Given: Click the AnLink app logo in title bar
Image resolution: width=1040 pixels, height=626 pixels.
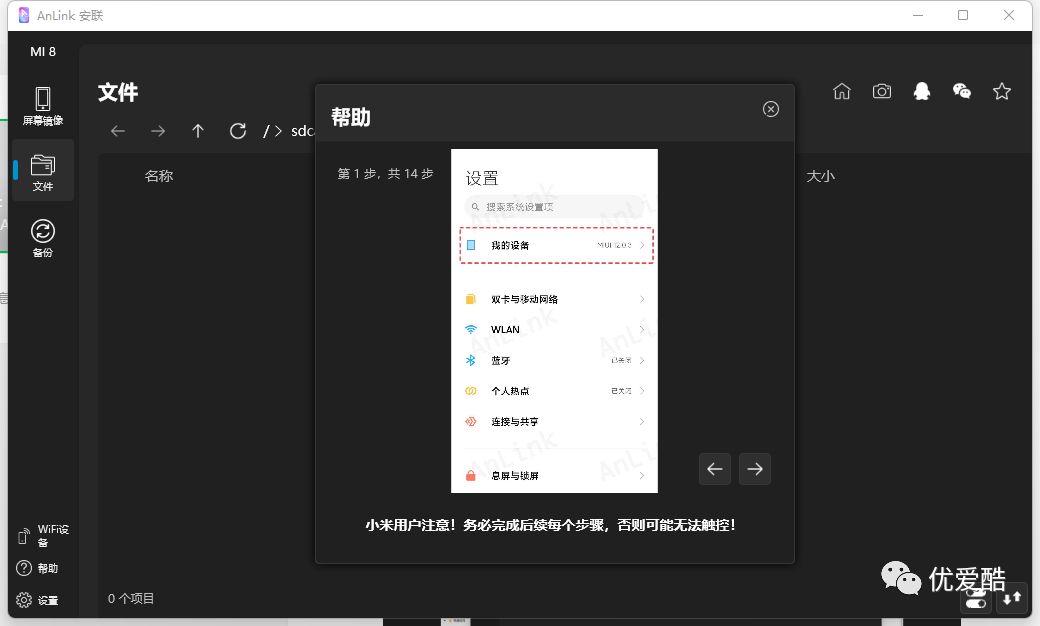Looking at the screenshot, I should 24,15.
